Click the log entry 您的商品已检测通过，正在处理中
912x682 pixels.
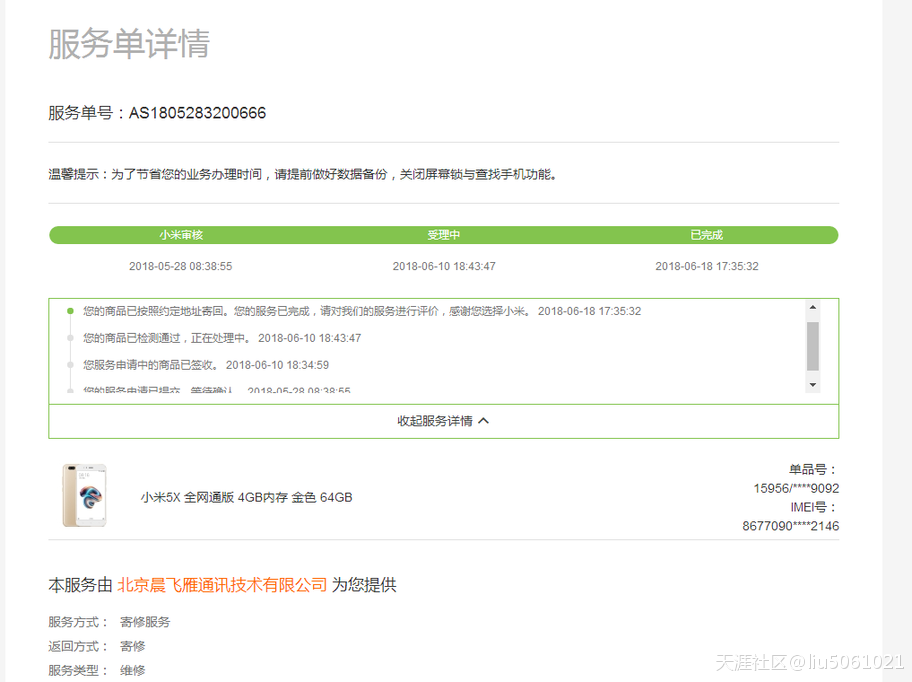[x=222, y=338]
